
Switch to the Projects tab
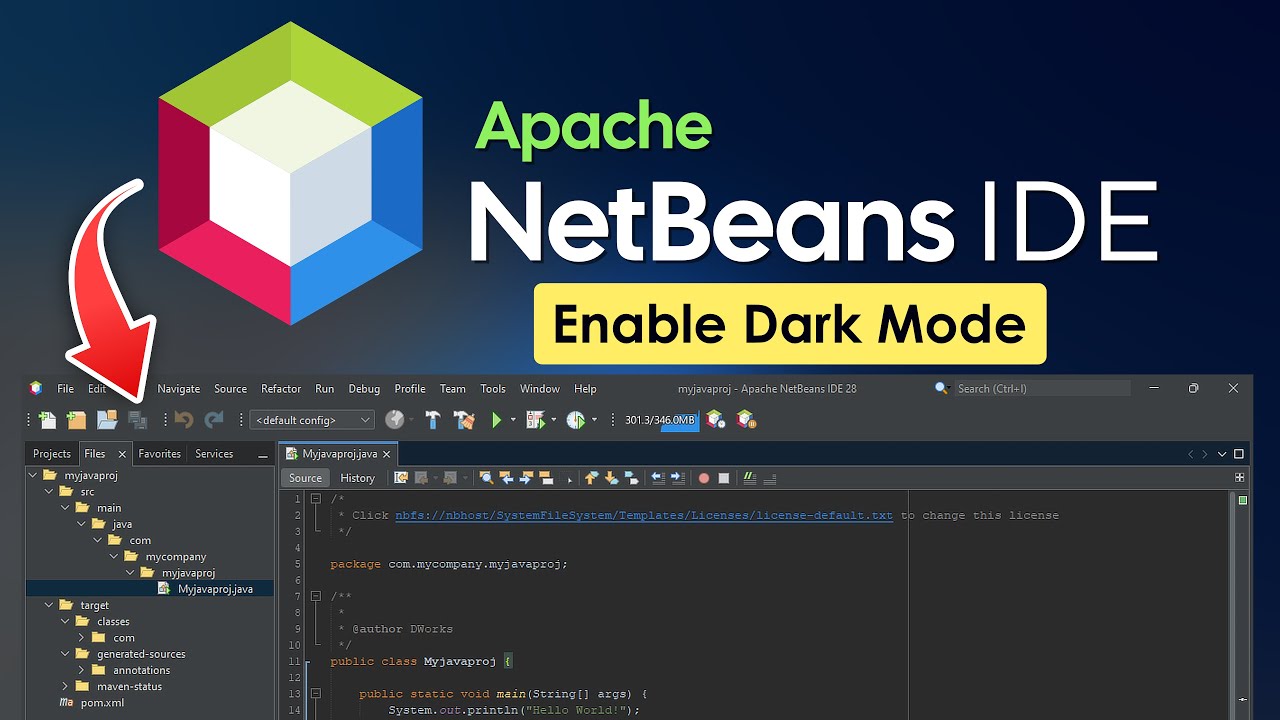coord(52,454)
